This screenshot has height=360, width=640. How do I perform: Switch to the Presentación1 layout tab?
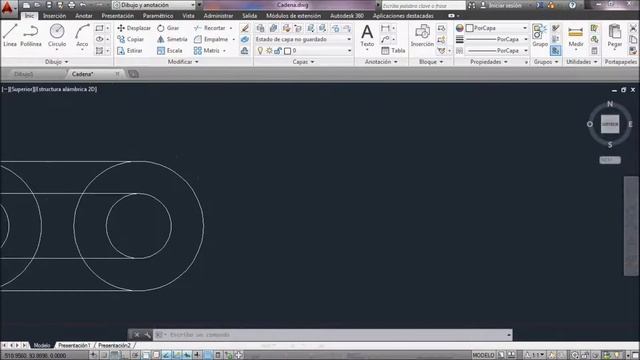click(x=74, y=345)
